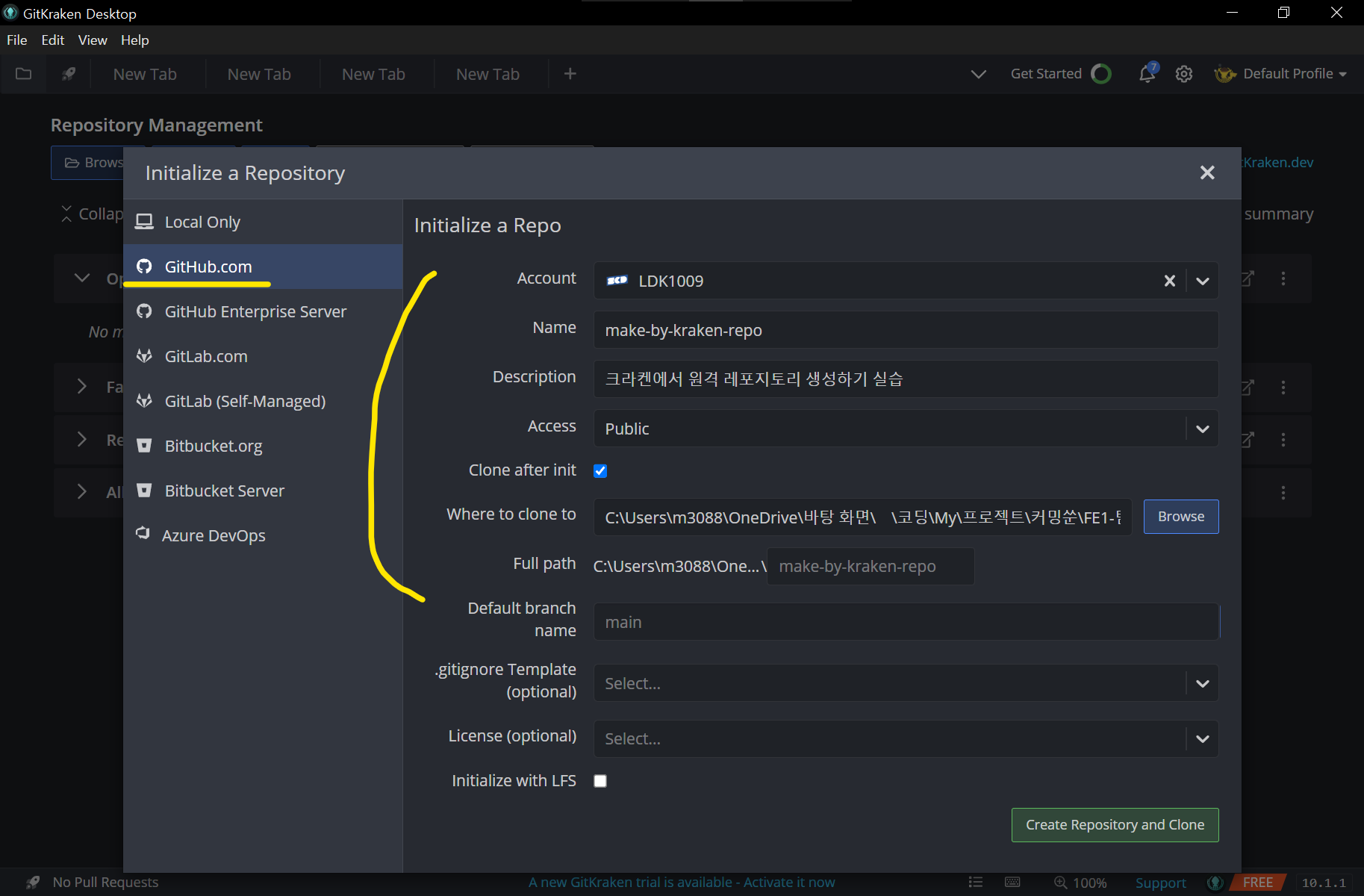The height and width of the screenshot is (896, 1364).
Task: Click the Get Started progress circle
Action: point(1101,74)
